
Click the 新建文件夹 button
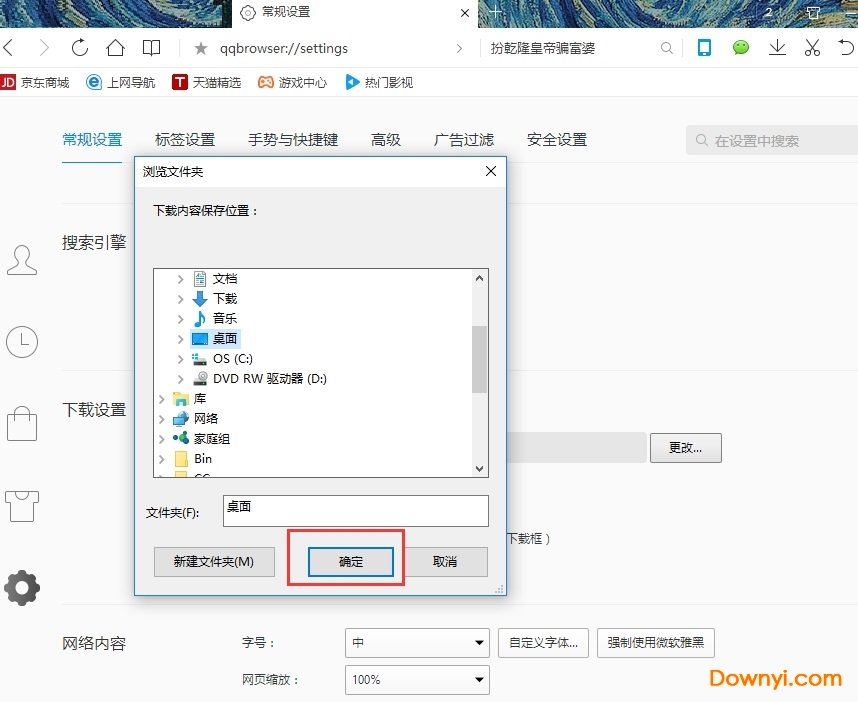(213, 562)
